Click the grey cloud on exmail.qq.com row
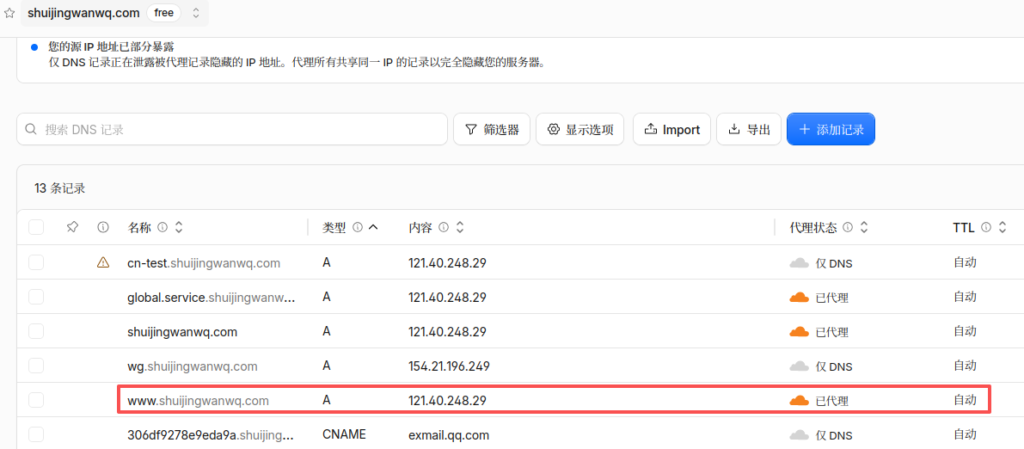This screenshot has height=449, width=1024. 799,435
